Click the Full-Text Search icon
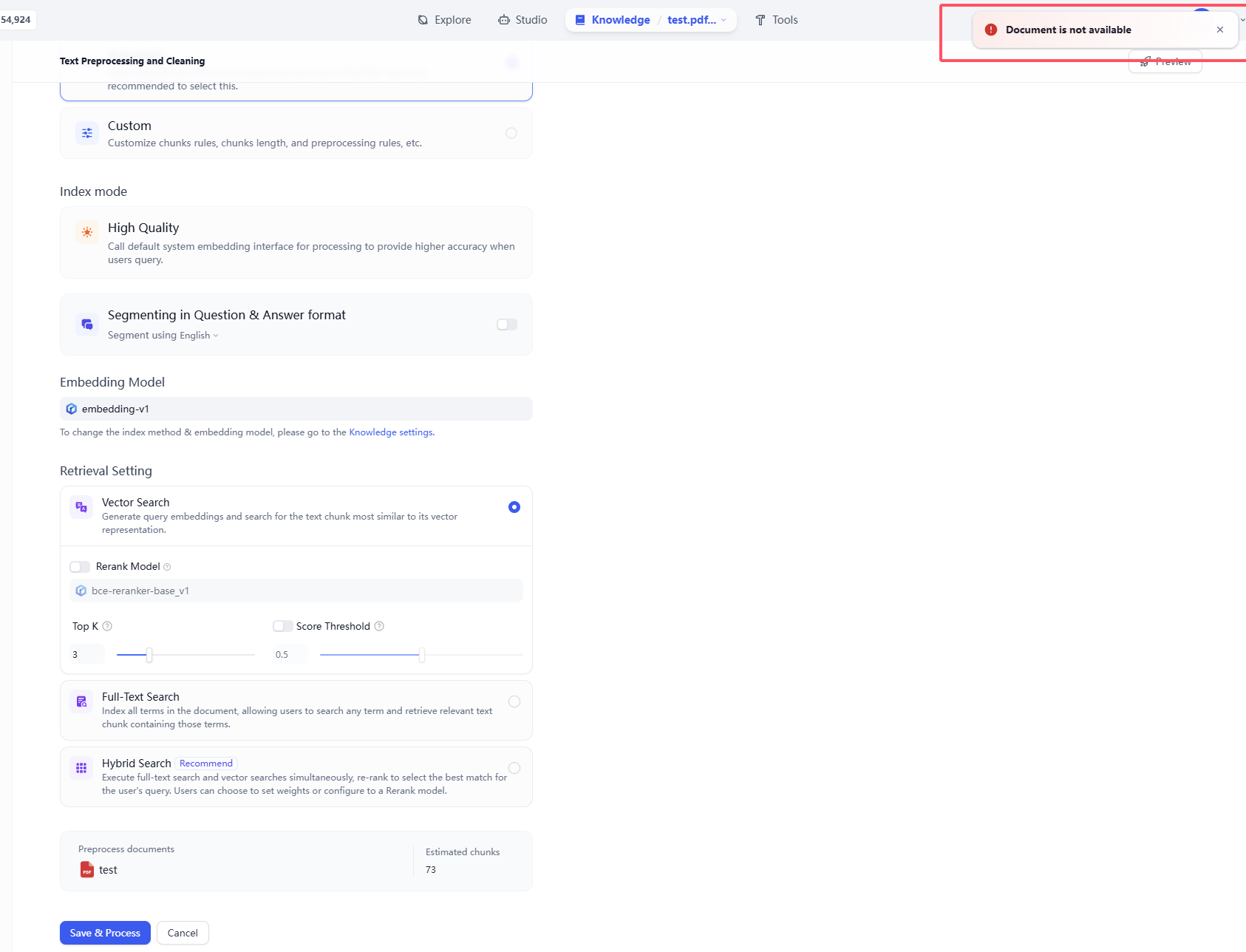 81,701
